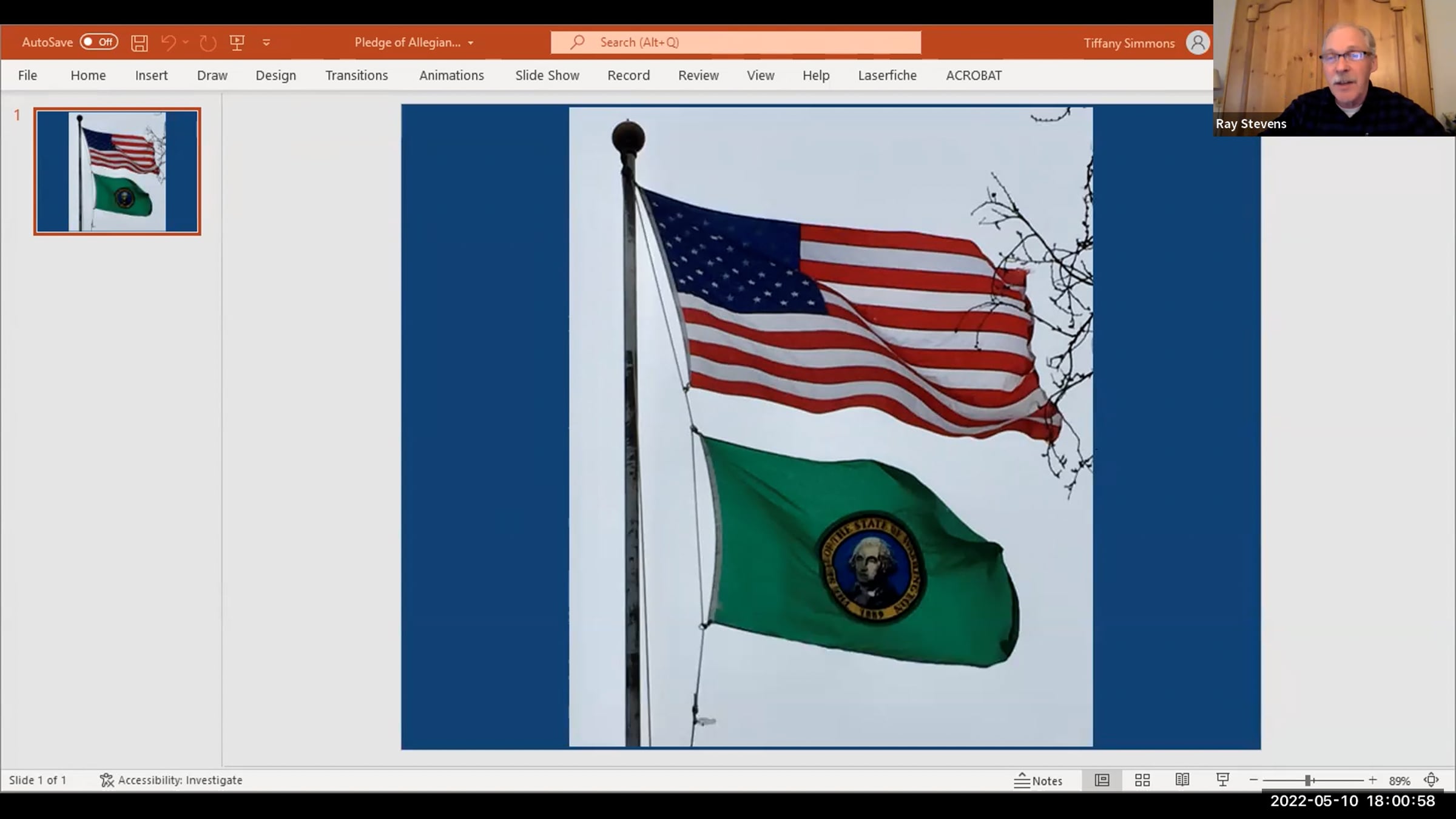This screenshot has width=1456, height=819.
Task: Switch to the Insert tab
Action: [151, 75]
